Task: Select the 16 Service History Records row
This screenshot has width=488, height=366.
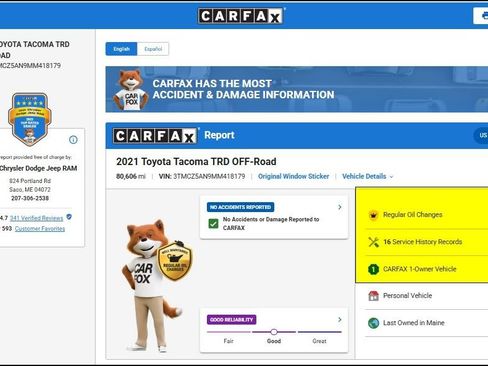Action: pos(427,242)
